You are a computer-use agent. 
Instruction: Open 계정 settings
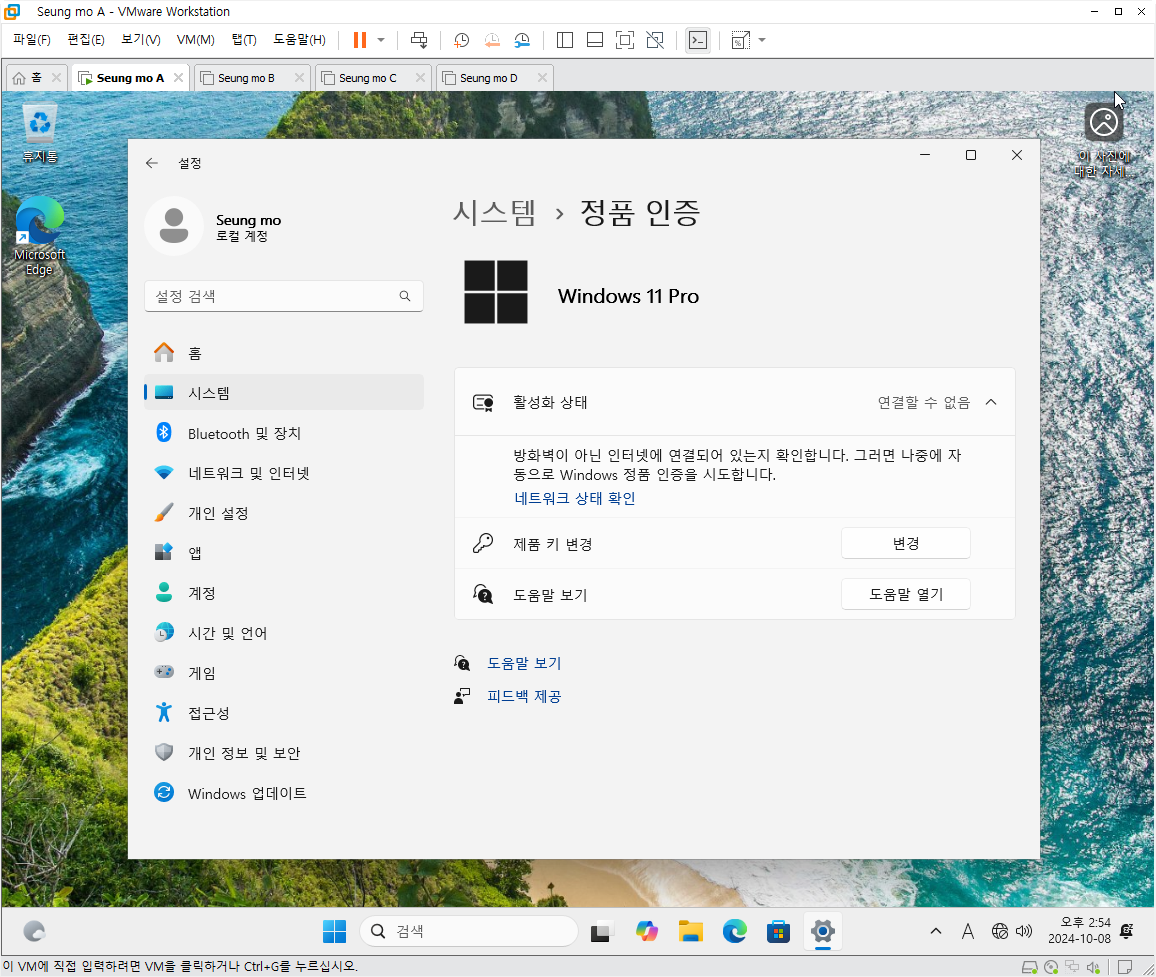[284, 593]
